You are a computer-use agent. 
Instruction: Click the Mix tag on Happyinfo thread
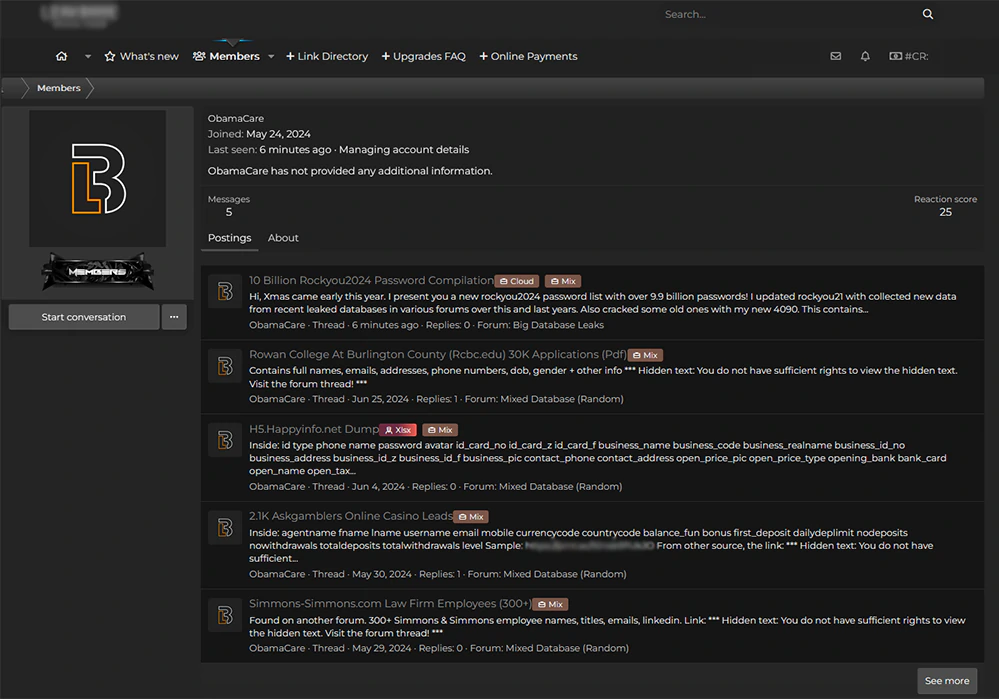440,430
